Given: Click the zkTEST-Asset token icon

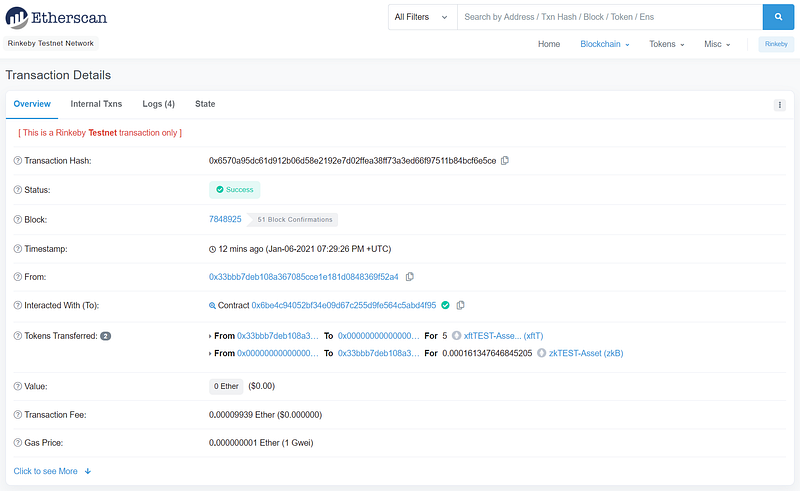Looking at the screenshot, I should [541, 353].
